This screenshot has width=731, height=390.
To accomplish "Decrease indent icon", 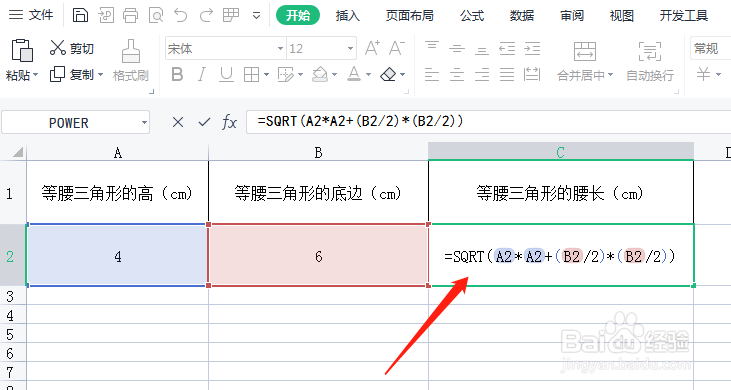I will [x=507, y=48].
